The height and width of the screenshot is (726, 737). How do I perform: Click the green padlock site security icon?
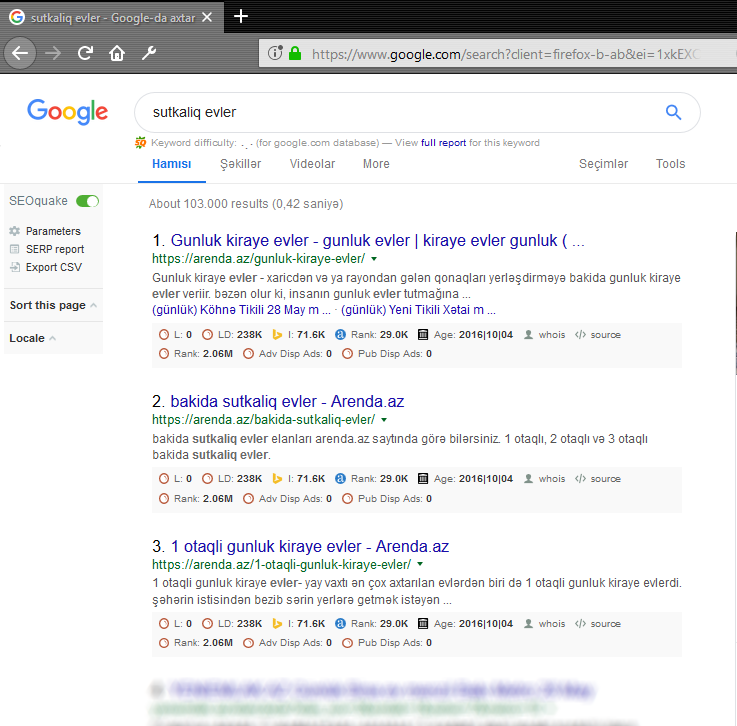[295, 54]
